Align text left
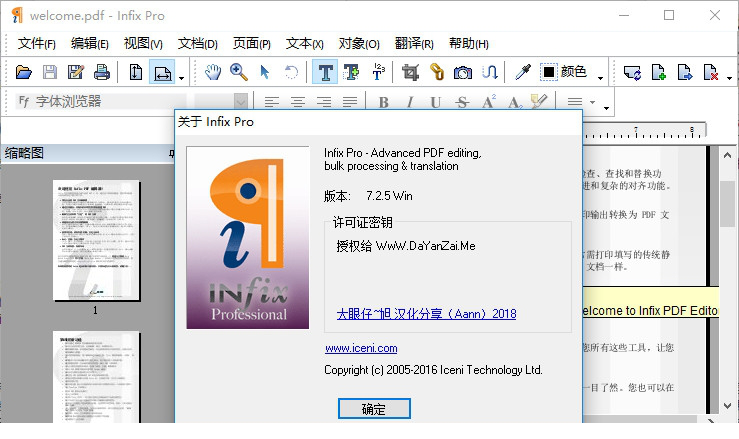The width and height of the screenshot is (739, 439). pyautogui.click(x=271, y=101)
